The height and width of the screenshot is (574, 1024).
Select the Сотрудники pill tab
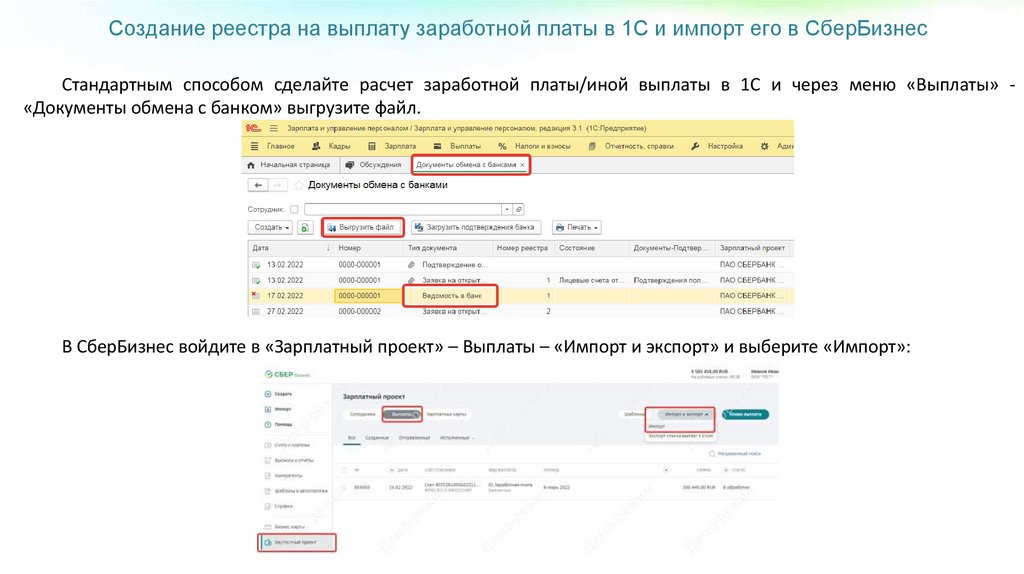362,414
